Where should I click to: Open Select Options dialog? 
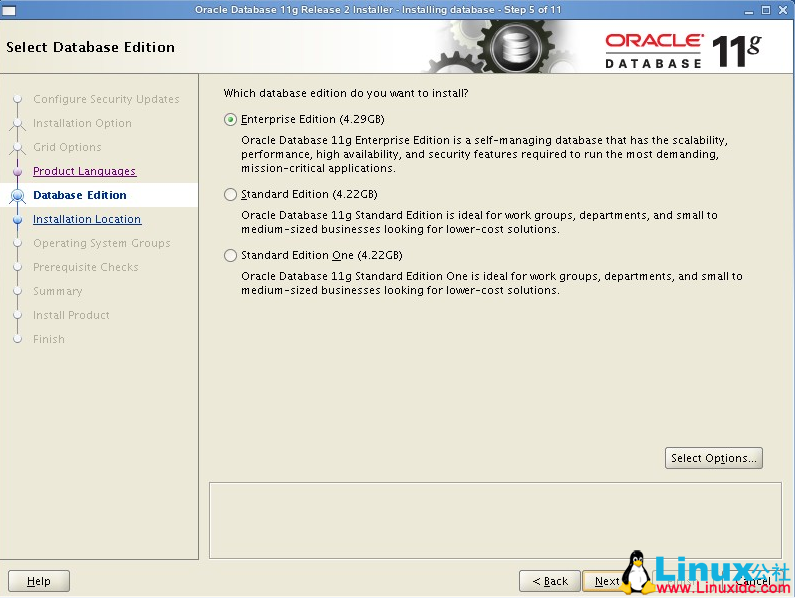pos(713,458)
